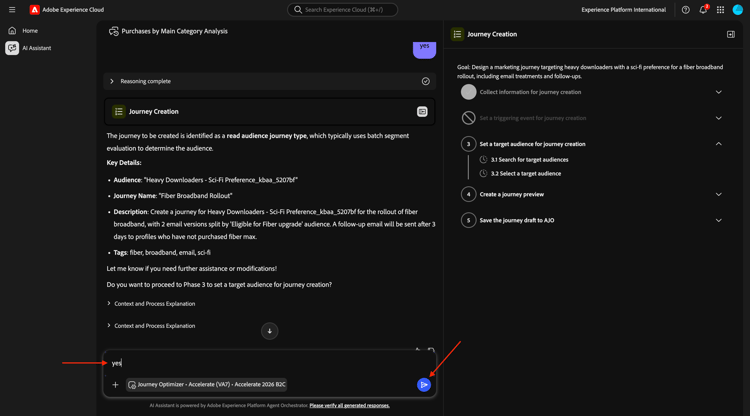Expand Create a journey preview step

click(x=718, y=195)
